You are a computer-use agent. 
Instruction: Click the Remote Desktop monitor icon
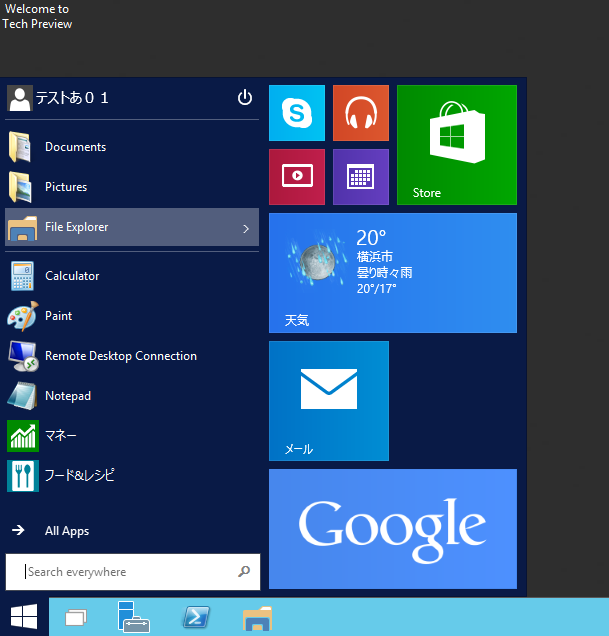click(x=23, y=356)
